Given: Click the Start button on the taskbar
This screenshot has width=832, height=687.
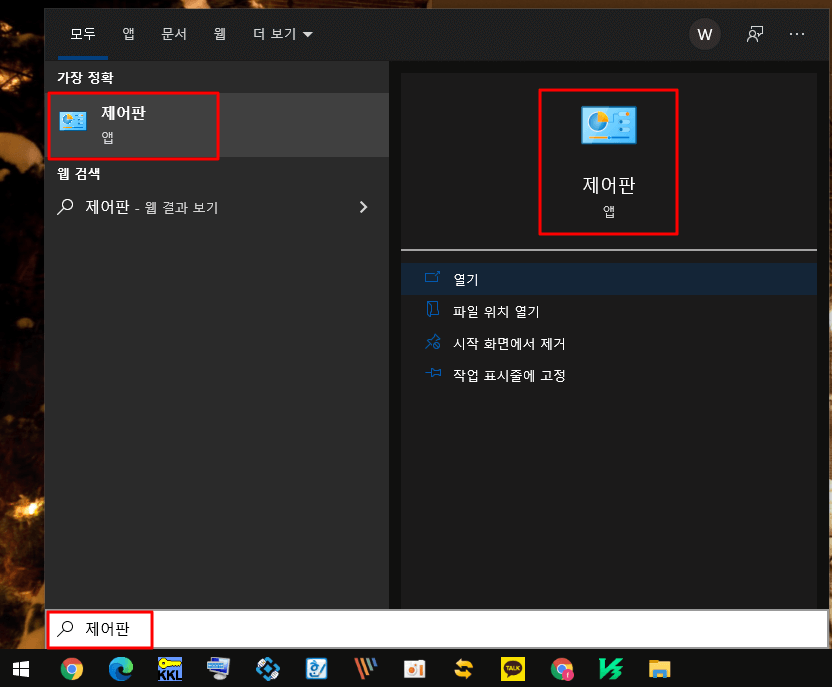Looking at the screenshot, I should click(20, 669).
